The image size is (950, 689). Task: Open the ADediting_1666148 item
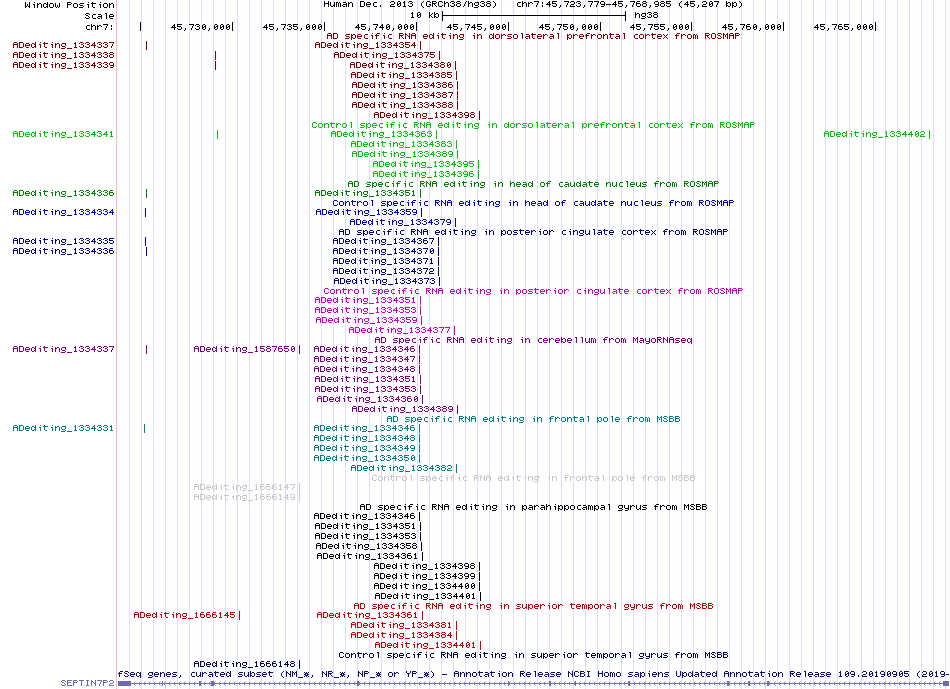pos(245,664)
